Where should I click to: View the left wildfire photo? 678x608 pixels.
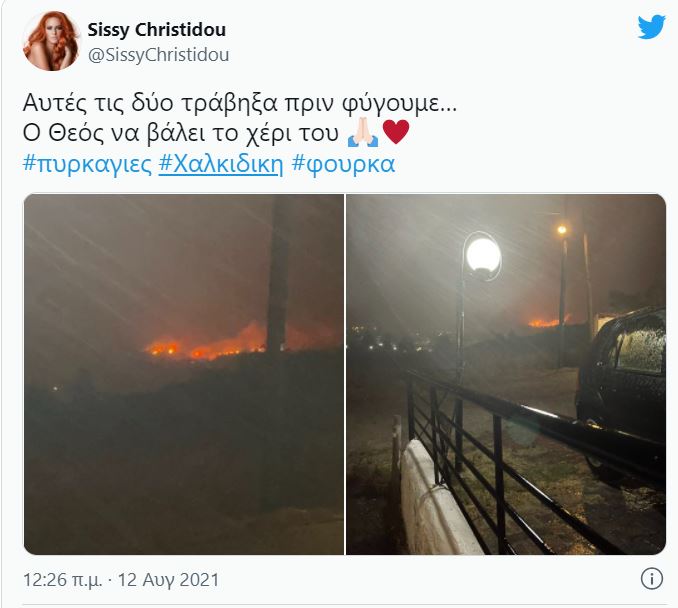pos(184,374)
